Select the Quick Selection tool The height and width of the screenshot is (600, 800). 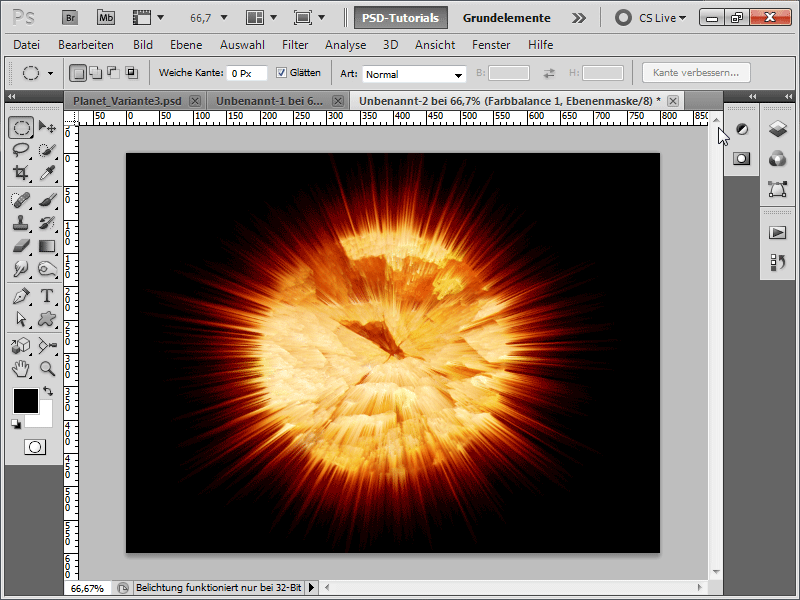(47, 150)
